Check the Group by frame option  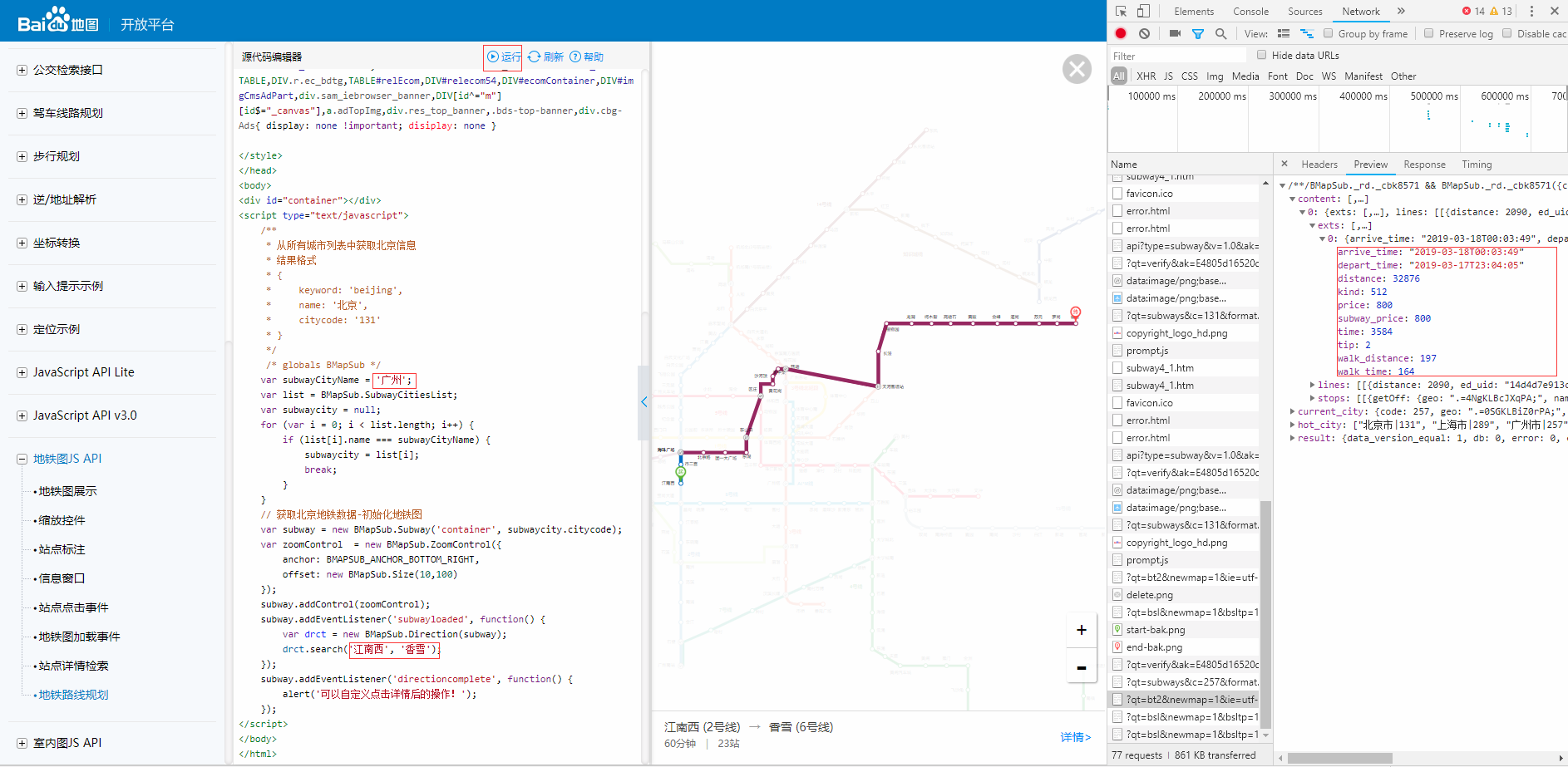pyautogui.click(x=1329, y=33)
